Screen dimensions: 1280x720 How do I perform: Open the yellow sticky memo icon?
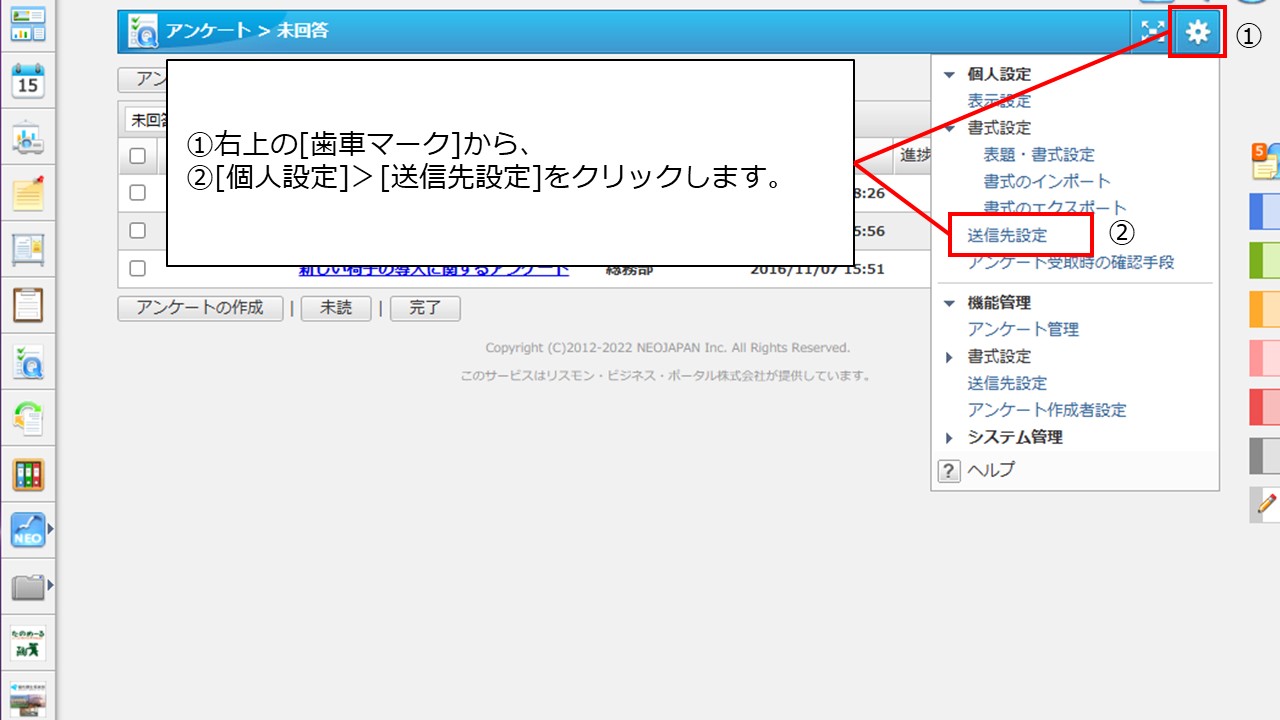[28, 193]
